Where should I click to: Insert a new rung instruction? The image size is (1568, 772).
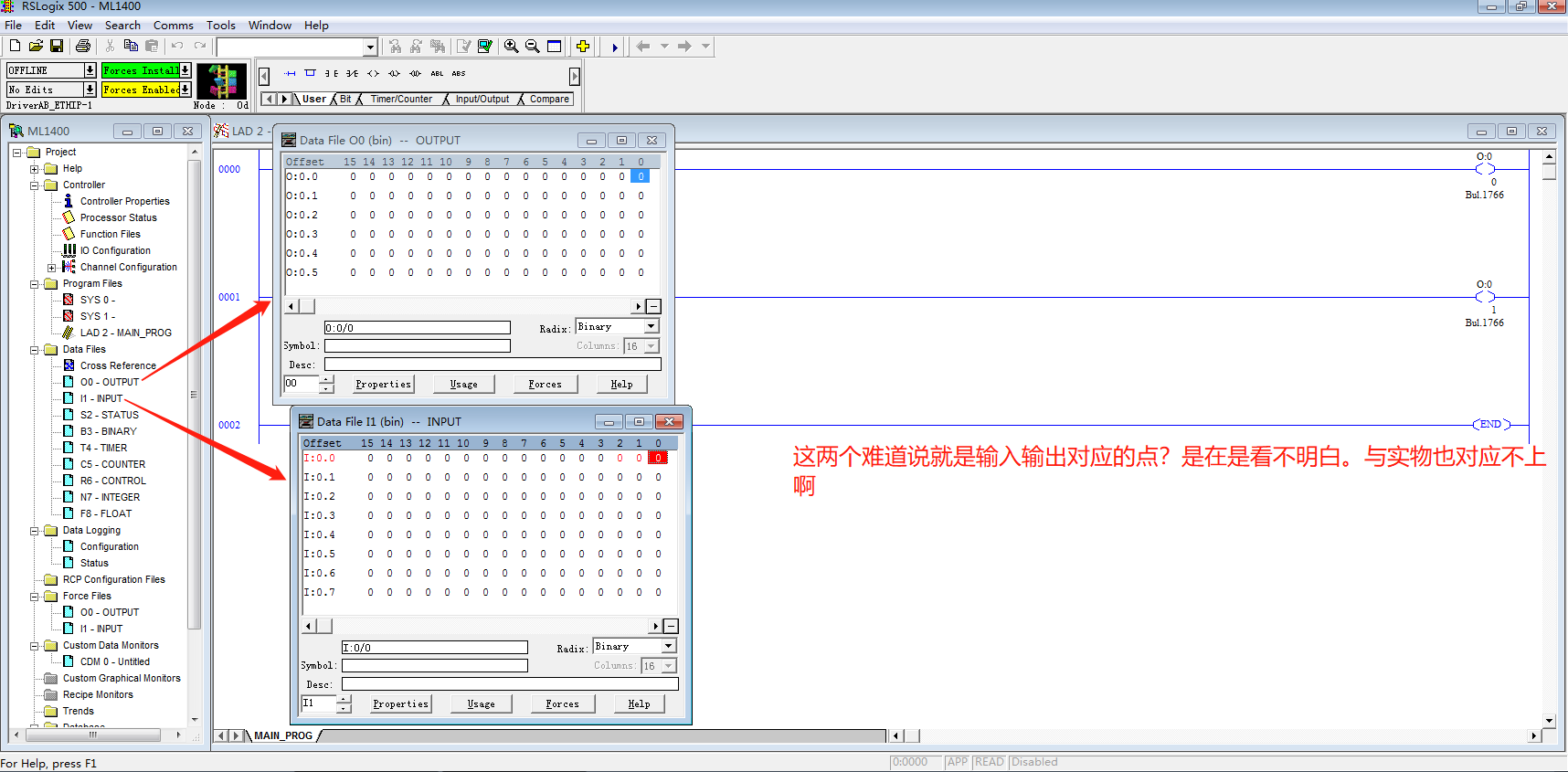click(x=290, y=73)
